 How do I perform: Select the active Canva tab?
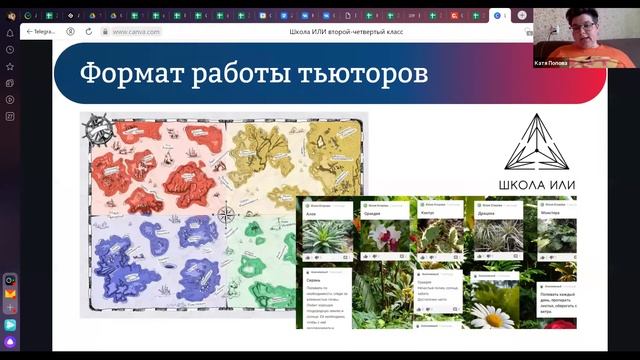pyautogui.click(x=500, y=16)
